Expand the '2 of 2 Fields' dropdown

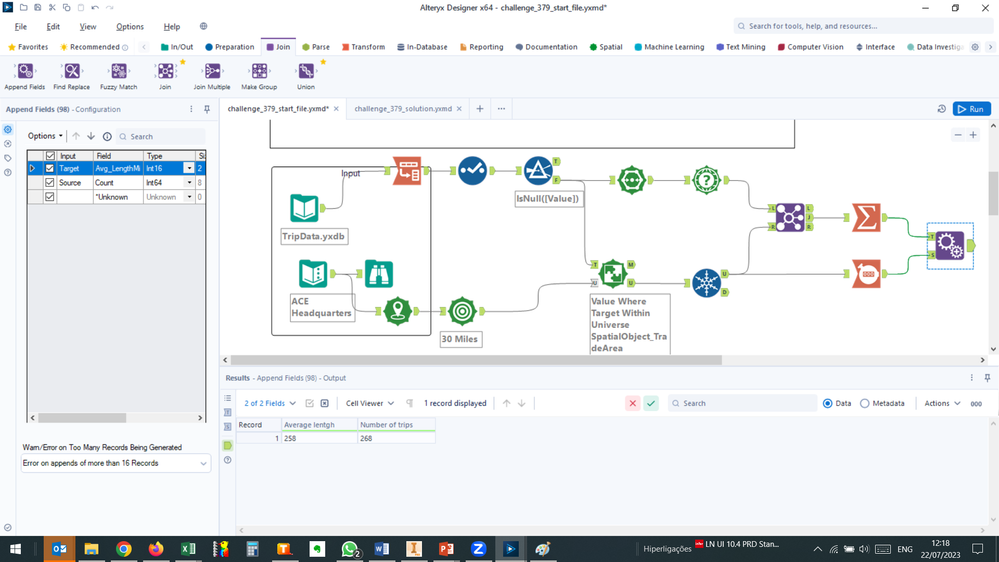click(x=270, y=403)
